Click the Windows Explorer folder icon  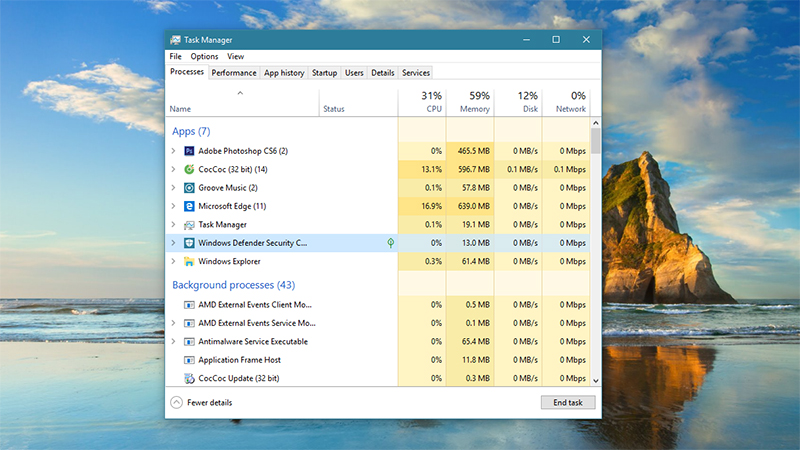[189, 261]
